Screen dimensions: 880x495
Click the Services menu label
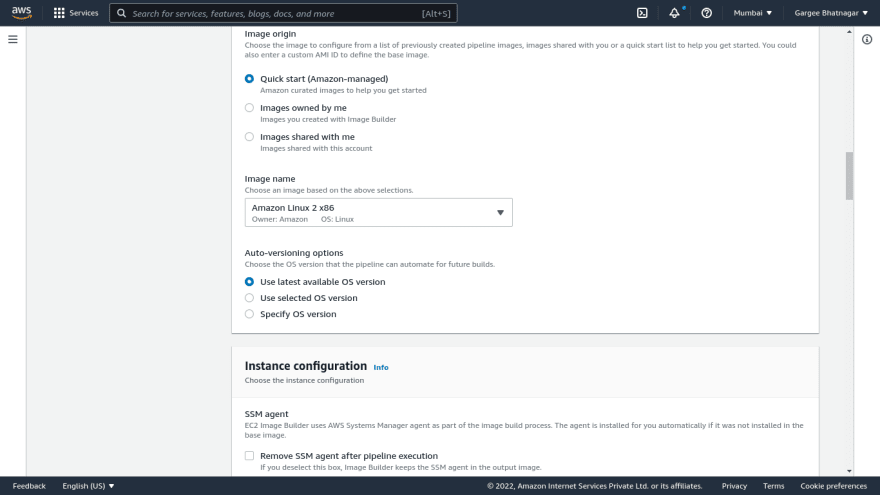pos(84,13)
